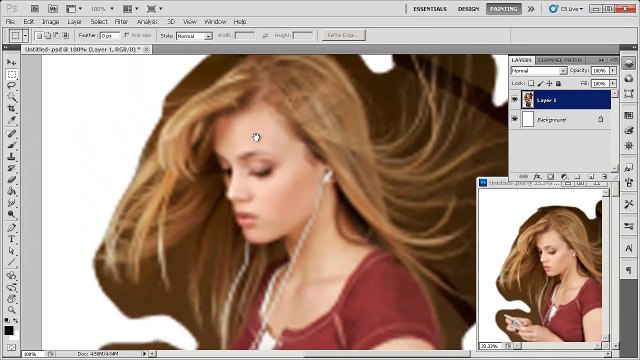This screenshot has width=640, height=360.
Task: Enable Anti-alias checkbox
Action: 127,35
